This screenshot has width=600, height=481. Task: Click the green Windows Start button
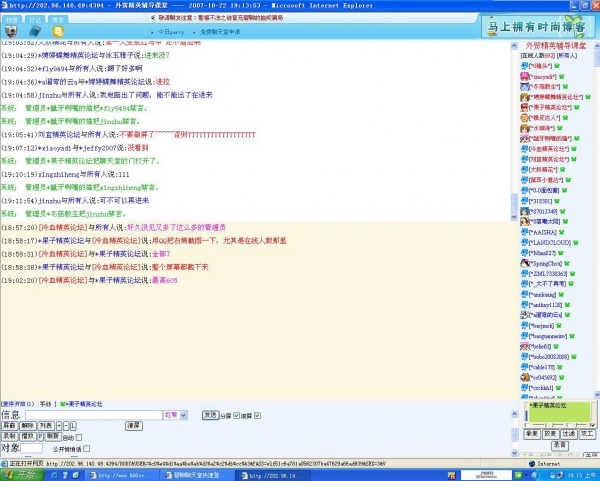[x=20, y=475]
